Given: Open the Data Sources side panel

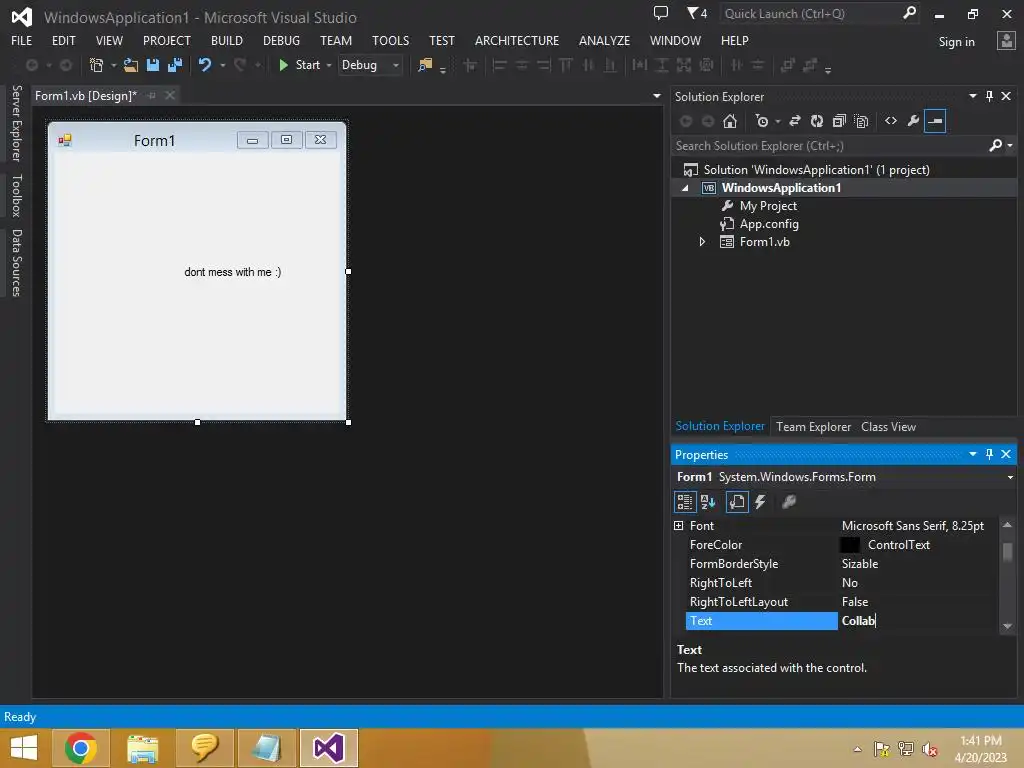Looking at the screenshot, I should [16, 263].
